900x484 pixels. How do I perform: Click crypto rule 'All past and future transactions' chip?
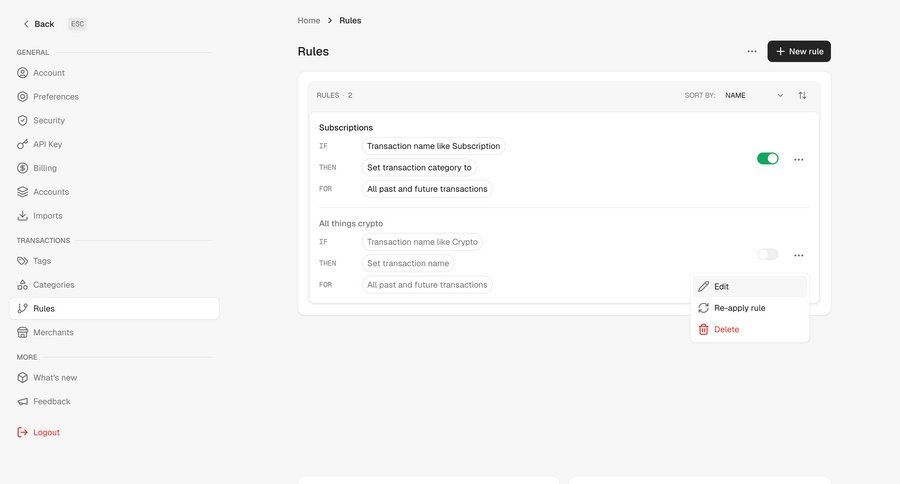(x=427, y=285)
